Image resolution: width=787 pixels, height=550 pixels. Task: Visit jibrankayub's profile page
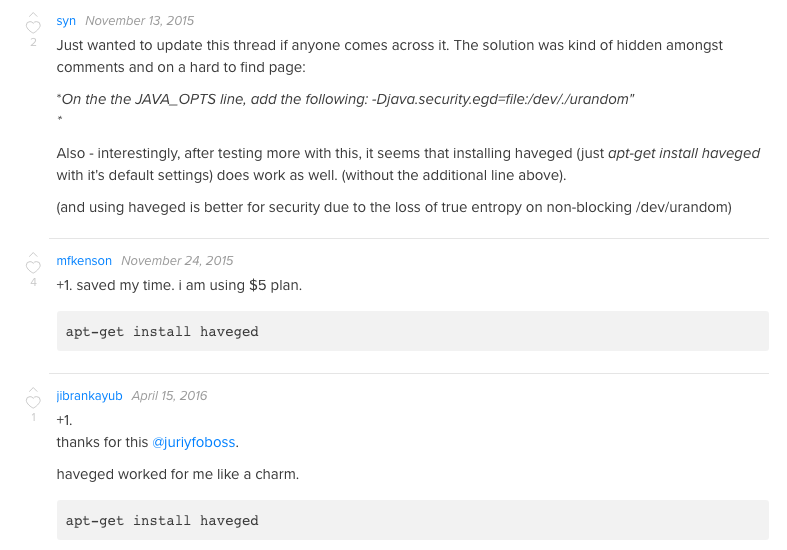coord(89,396)
